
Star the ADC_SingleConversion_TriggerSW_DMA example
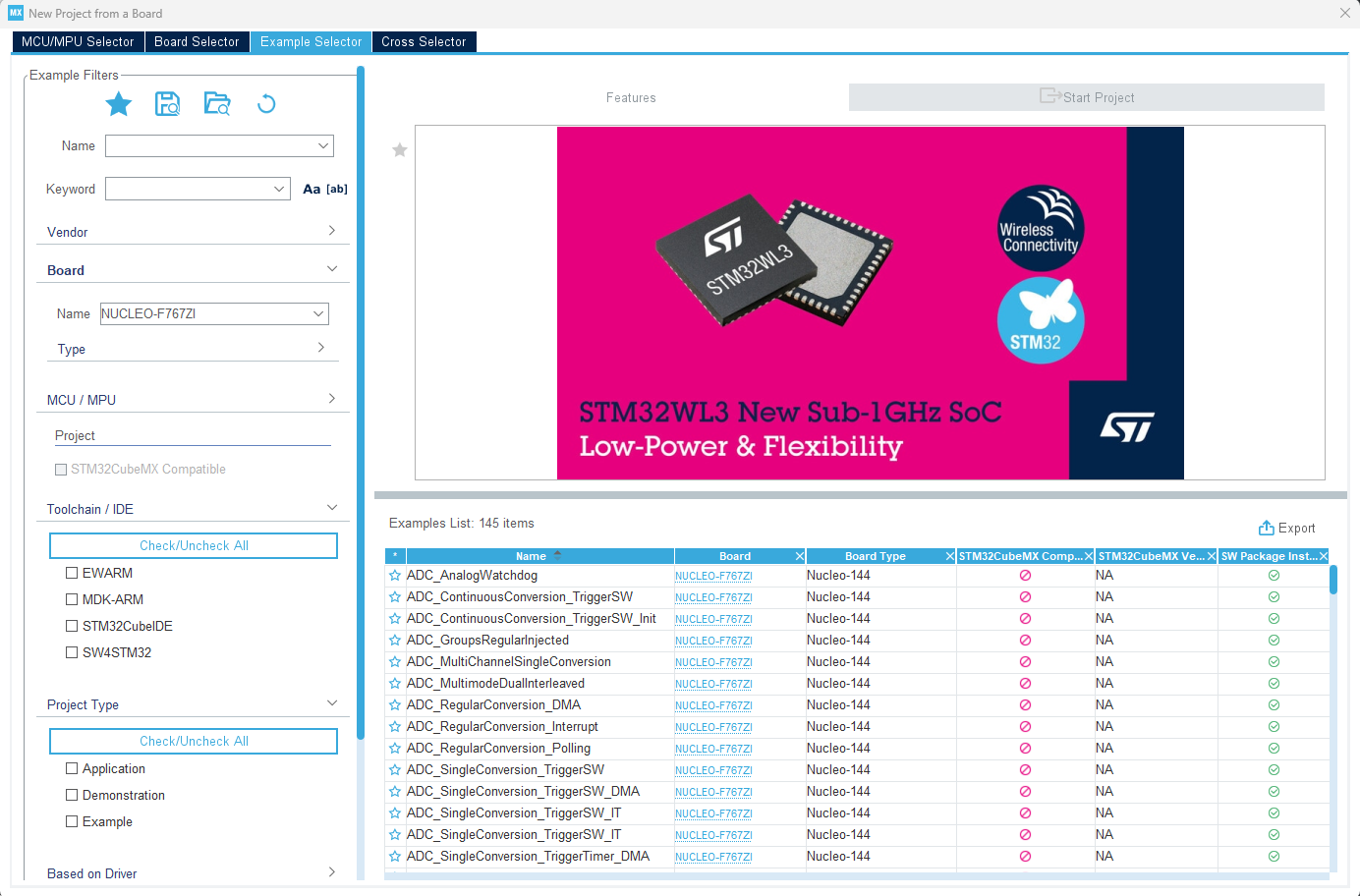(395, 792)
